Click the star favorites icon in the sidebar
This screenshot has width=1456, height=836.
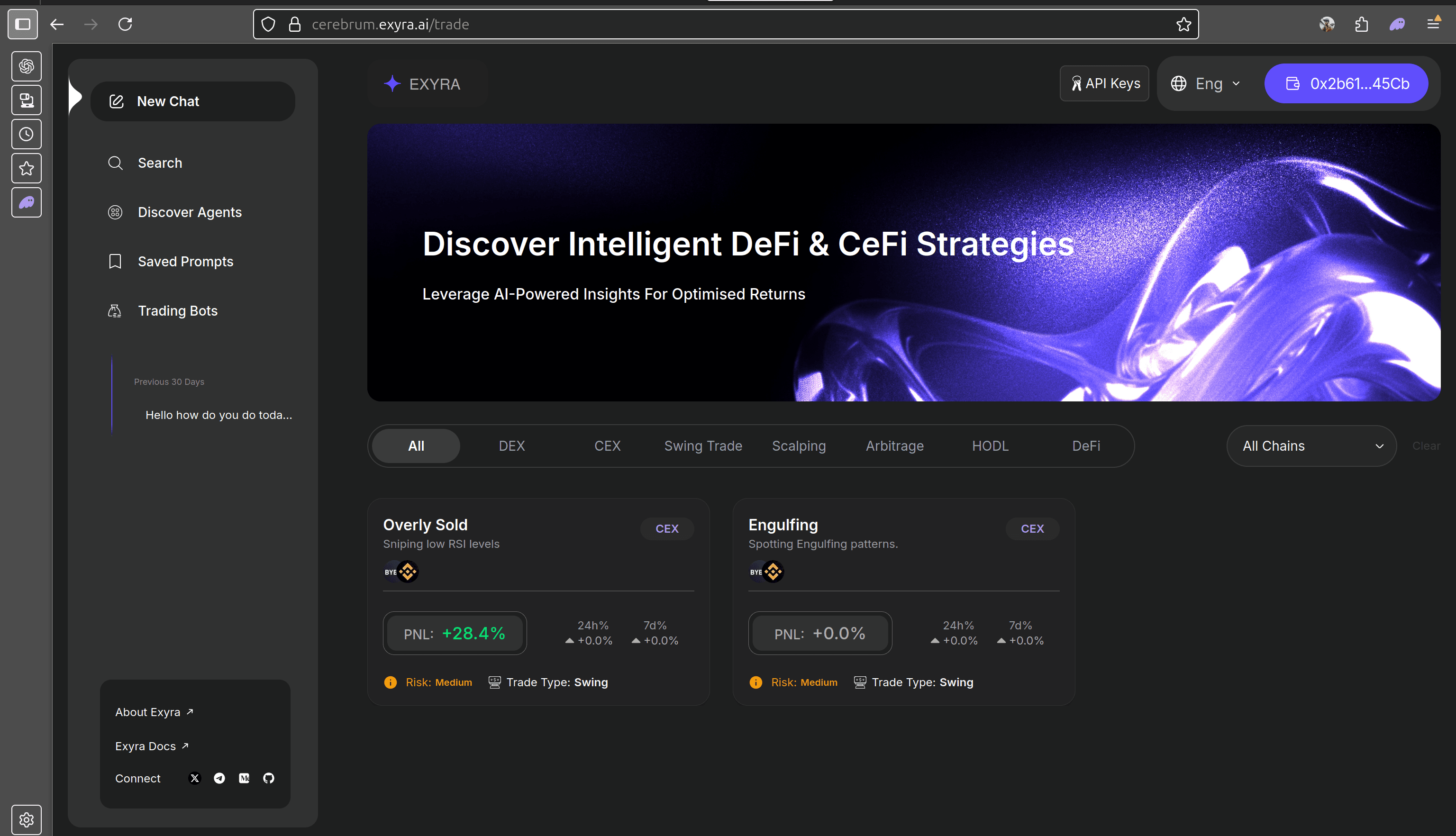(x=26, y=168)
